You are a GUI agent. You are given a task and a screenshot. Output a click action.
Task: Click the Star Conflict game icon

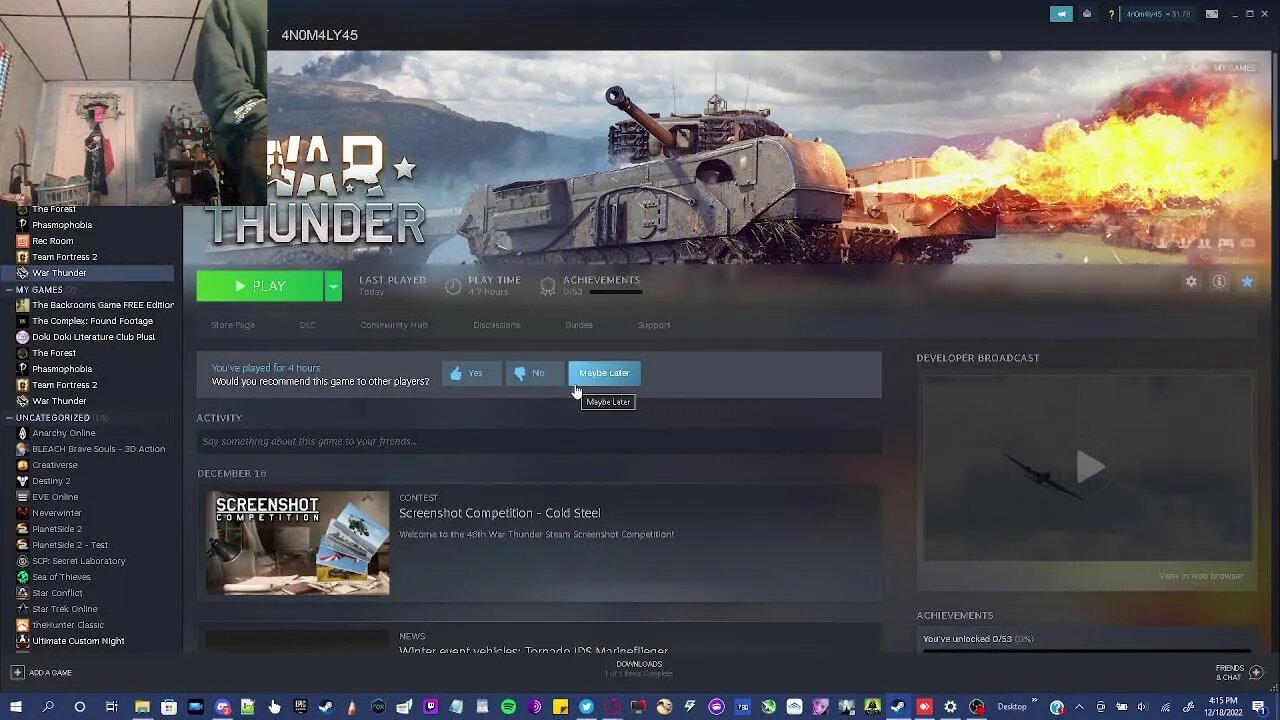pyautogui.click(x=22, y=593)
